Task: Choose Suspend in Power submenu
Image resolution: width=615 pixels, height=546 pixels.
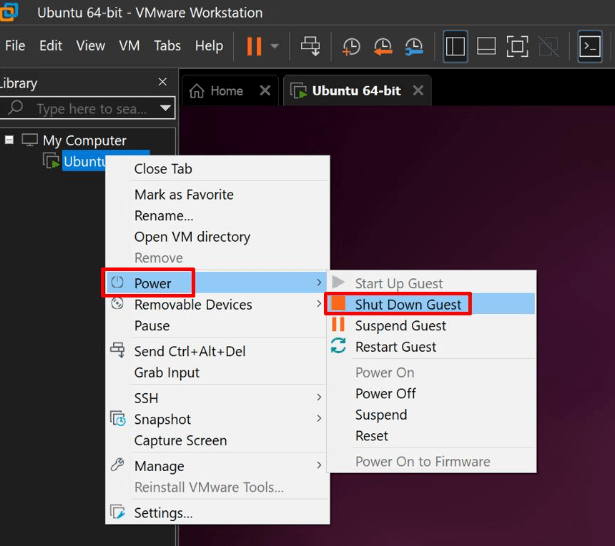Action: pos(431,415)
